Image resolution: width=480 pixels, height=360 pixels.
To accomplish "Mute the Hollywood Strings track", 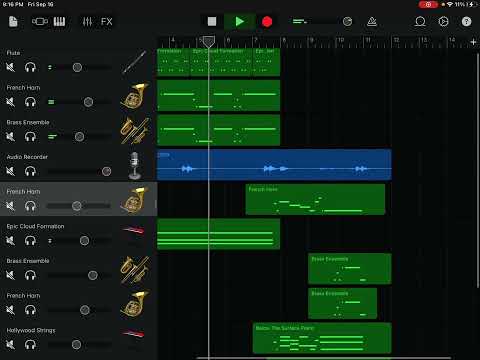I will click(x=11, y=345).
